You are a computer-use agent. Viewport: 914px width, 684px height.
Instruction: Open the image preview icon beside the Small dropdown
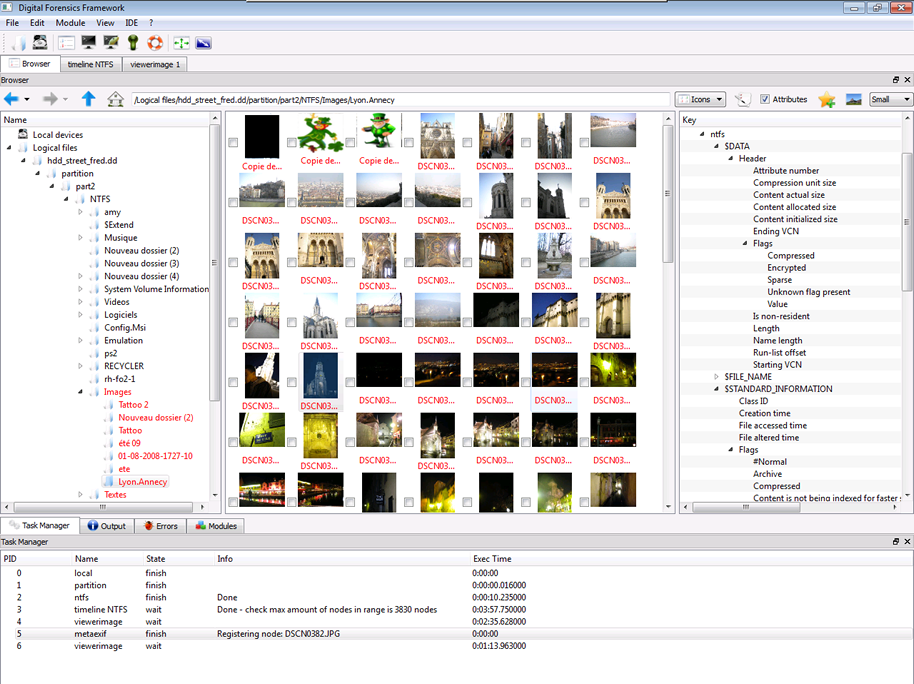(x=854, y=99)
